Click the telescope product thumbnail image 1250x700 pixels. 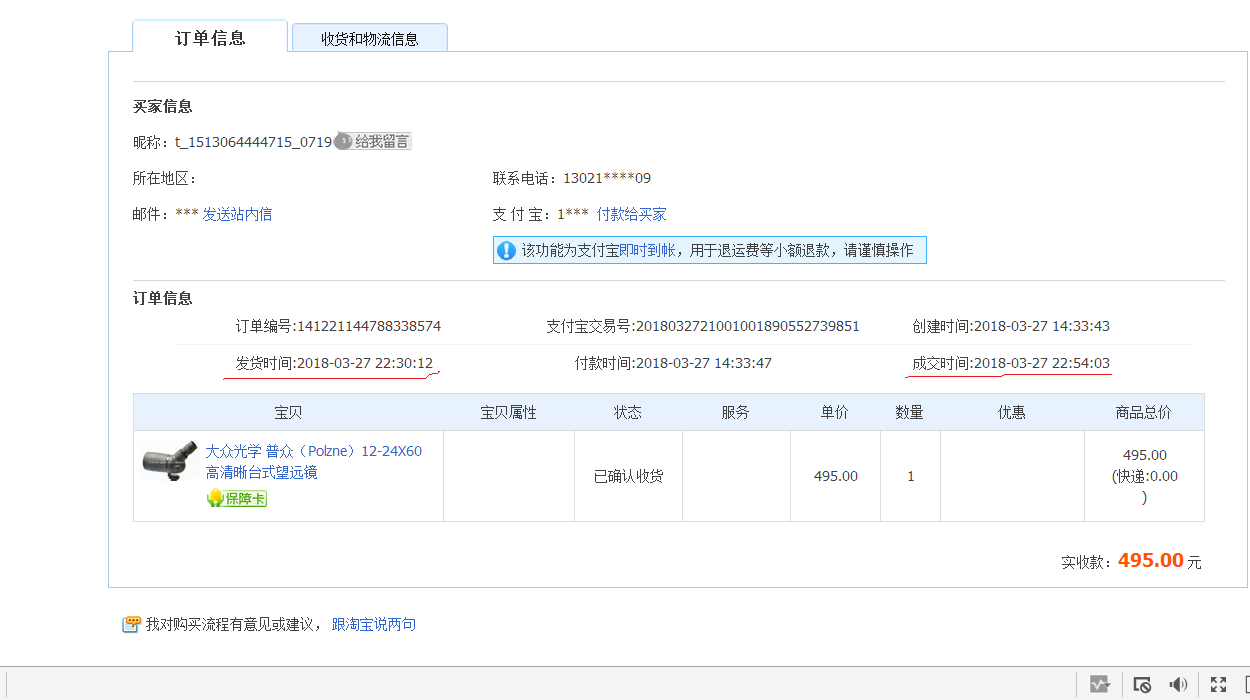coord(169,462)
